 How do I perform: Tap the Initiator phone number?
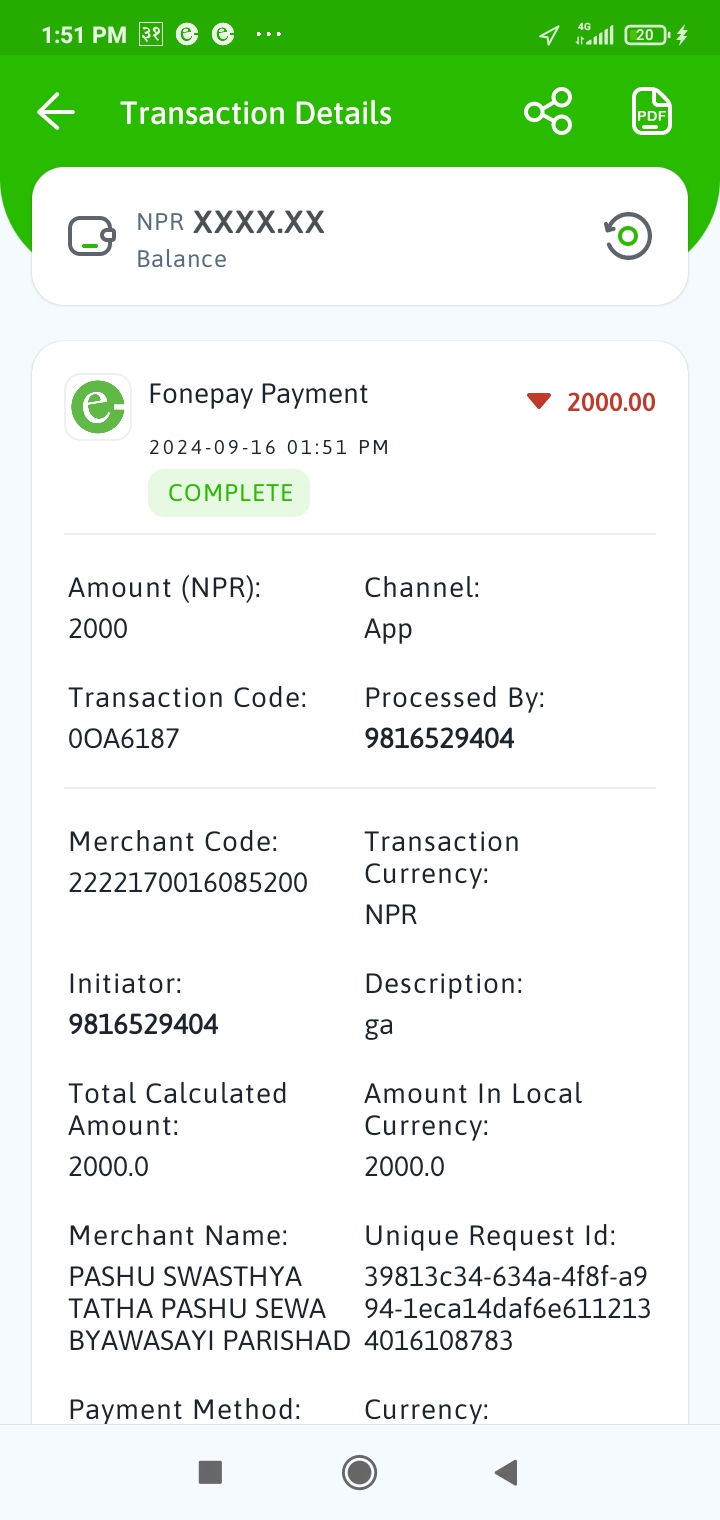[x=143, y=1024]
